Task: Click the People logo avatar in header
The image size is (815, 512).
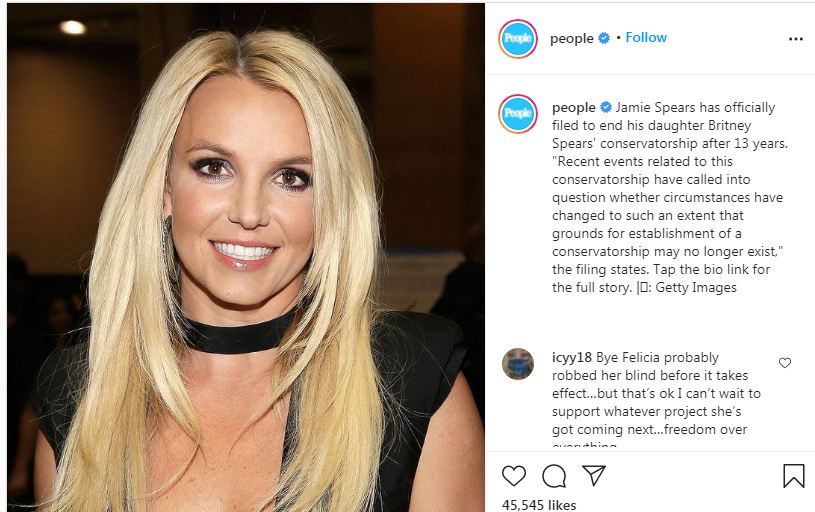Action: (x=518, y=38)
